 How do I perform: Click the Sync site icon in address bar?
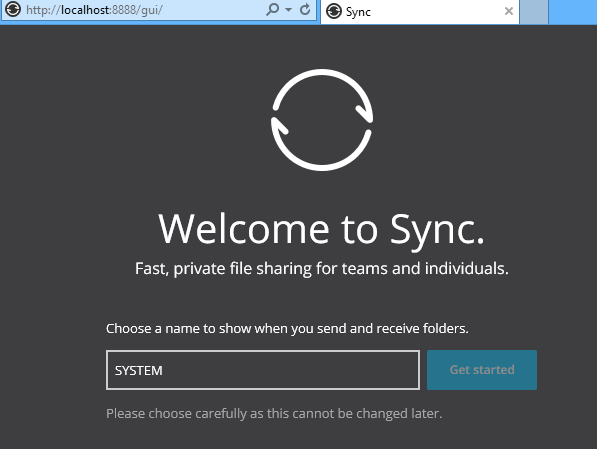13,10
